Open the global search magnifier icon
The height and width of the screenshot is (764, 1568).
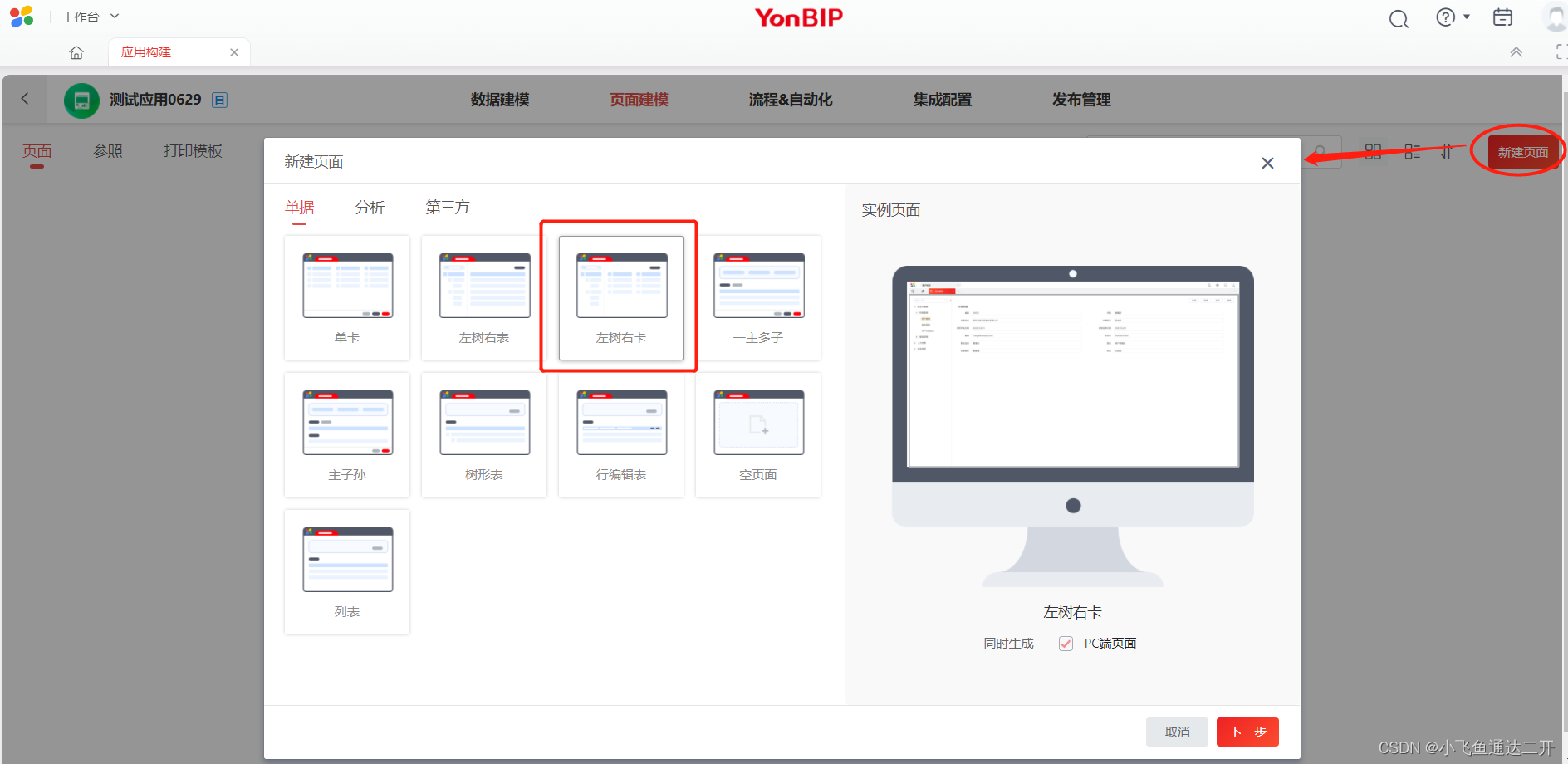[1398, 17]
